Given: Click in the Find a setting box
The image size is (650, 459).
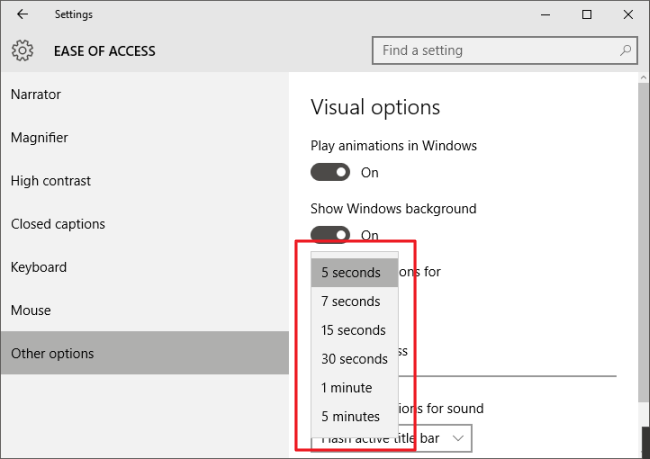Looking at the screenshot, I should 504,51.
